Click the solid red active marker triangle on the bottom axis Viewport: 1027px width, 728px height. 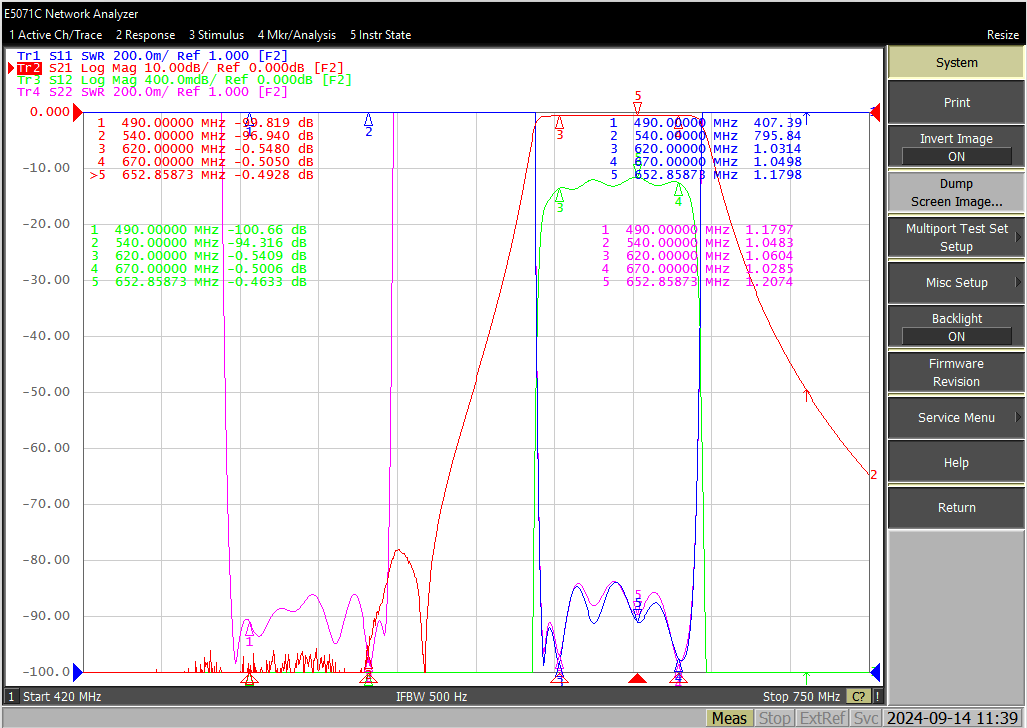point(637,678)
